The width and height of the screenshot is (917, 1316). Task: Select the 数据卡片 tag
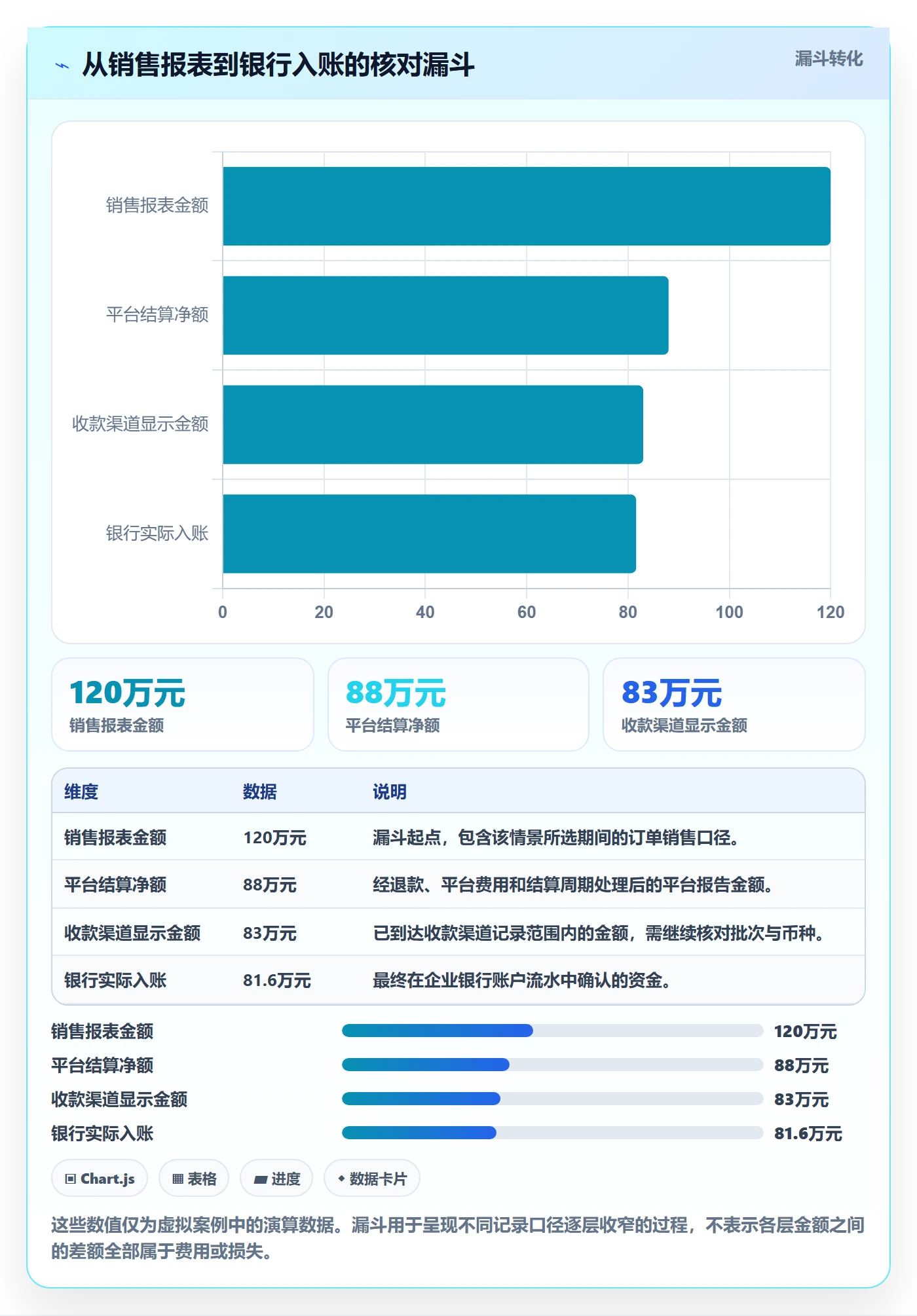372,1179
